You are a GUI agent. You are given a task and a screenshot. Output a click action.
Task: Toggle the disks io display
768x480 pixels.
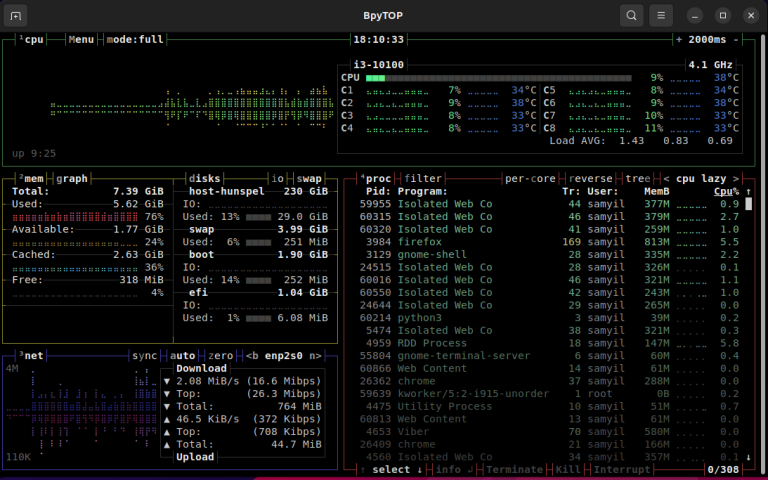[x=278, y=179]
